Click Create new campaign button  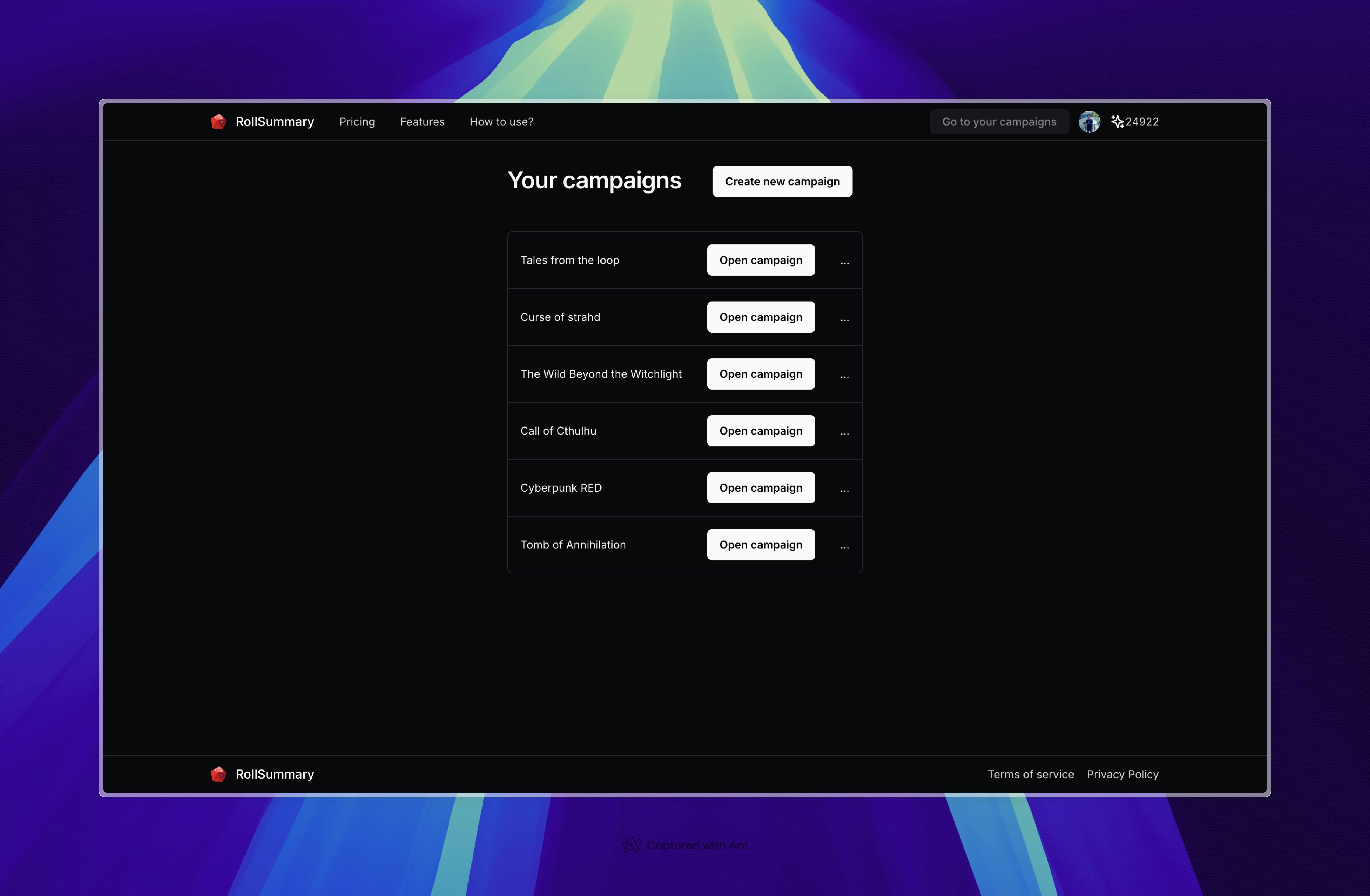point(782,181)
